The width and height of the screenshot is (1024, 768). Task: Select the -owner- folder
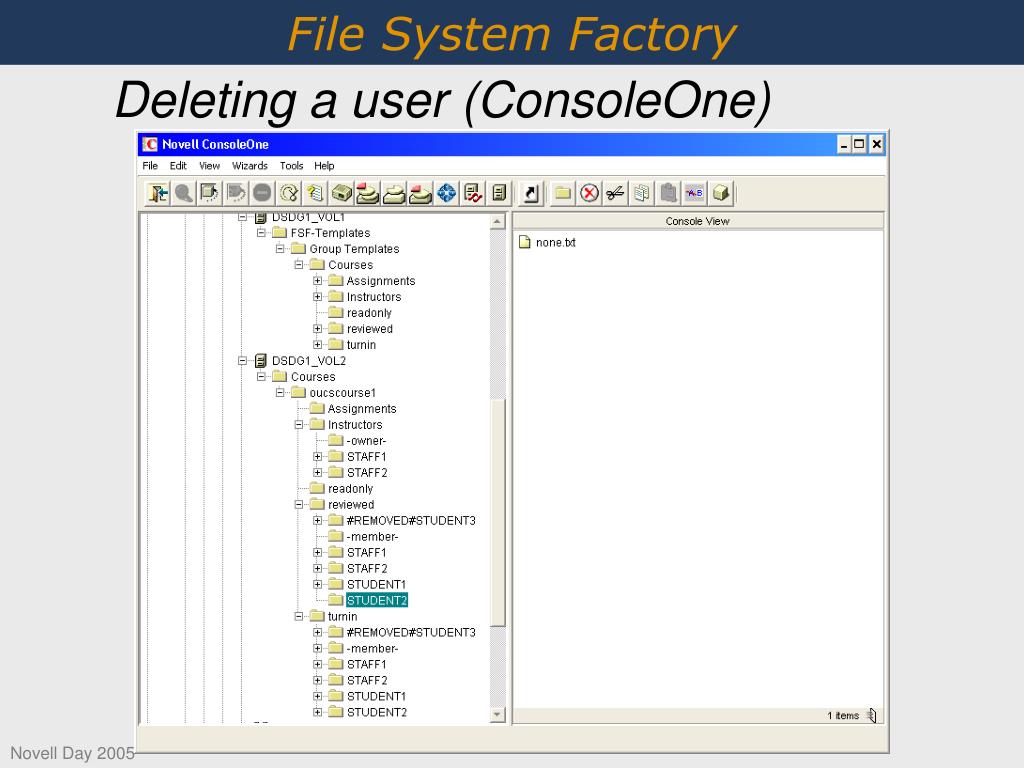click(x=366, y=441)
